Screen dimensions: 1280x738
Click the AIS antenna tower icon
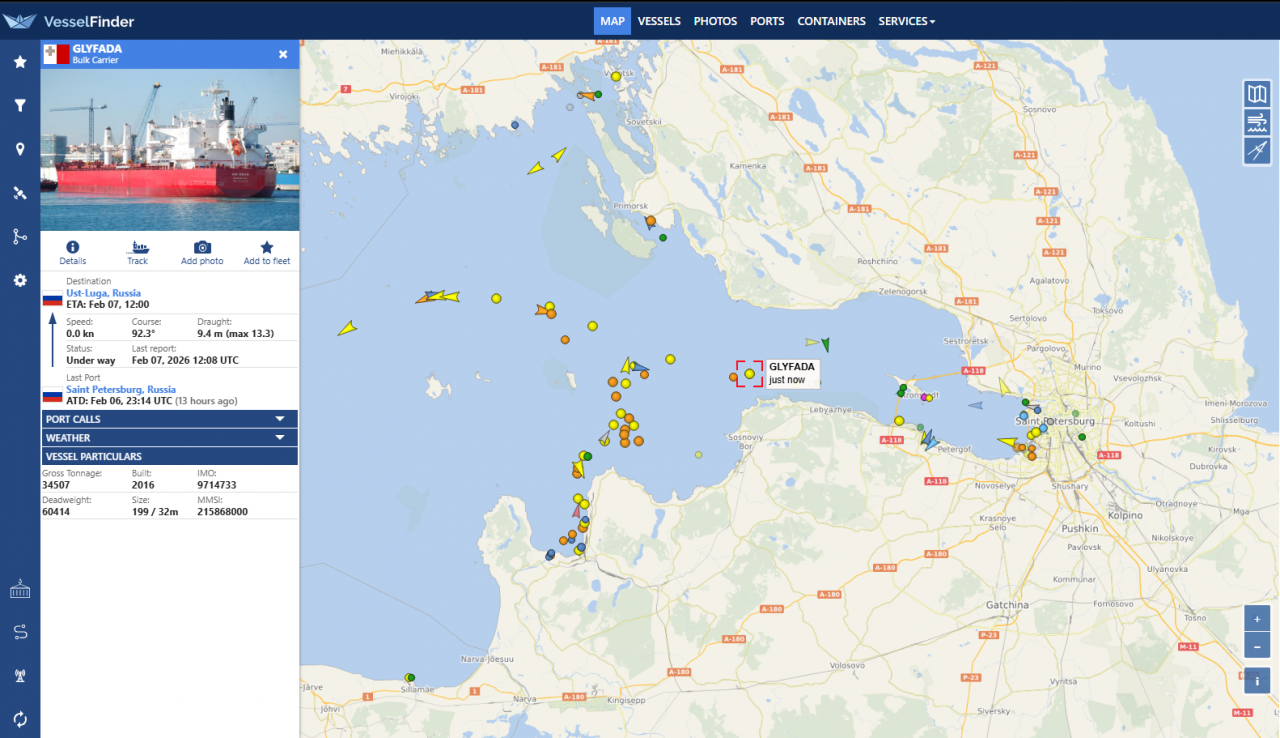pos(20,675)
